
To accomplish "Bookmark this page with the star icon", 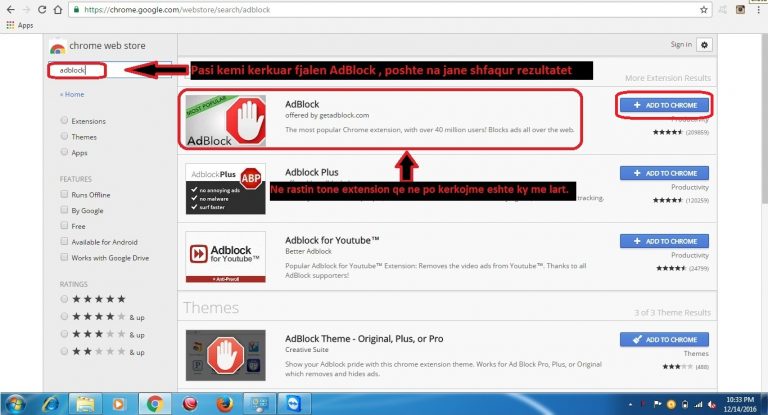I will tap(704, 9).
